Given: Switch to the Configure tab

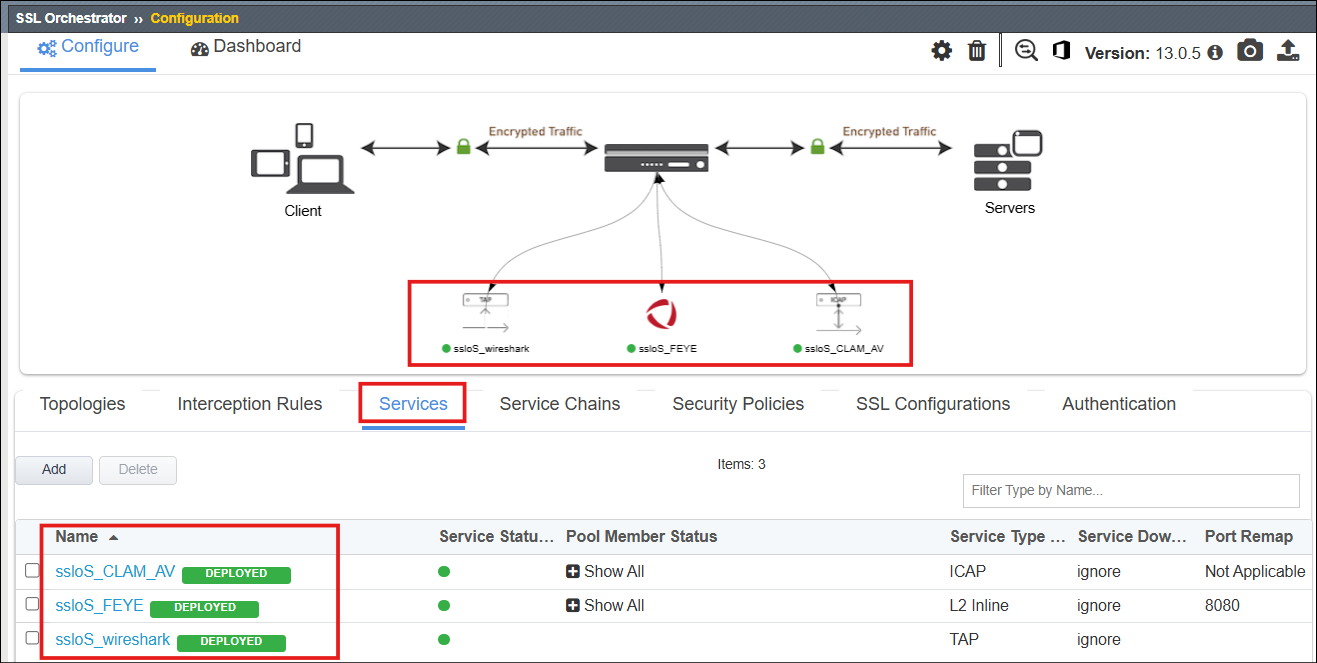Looking at the screenshot, I should (88, 48).
